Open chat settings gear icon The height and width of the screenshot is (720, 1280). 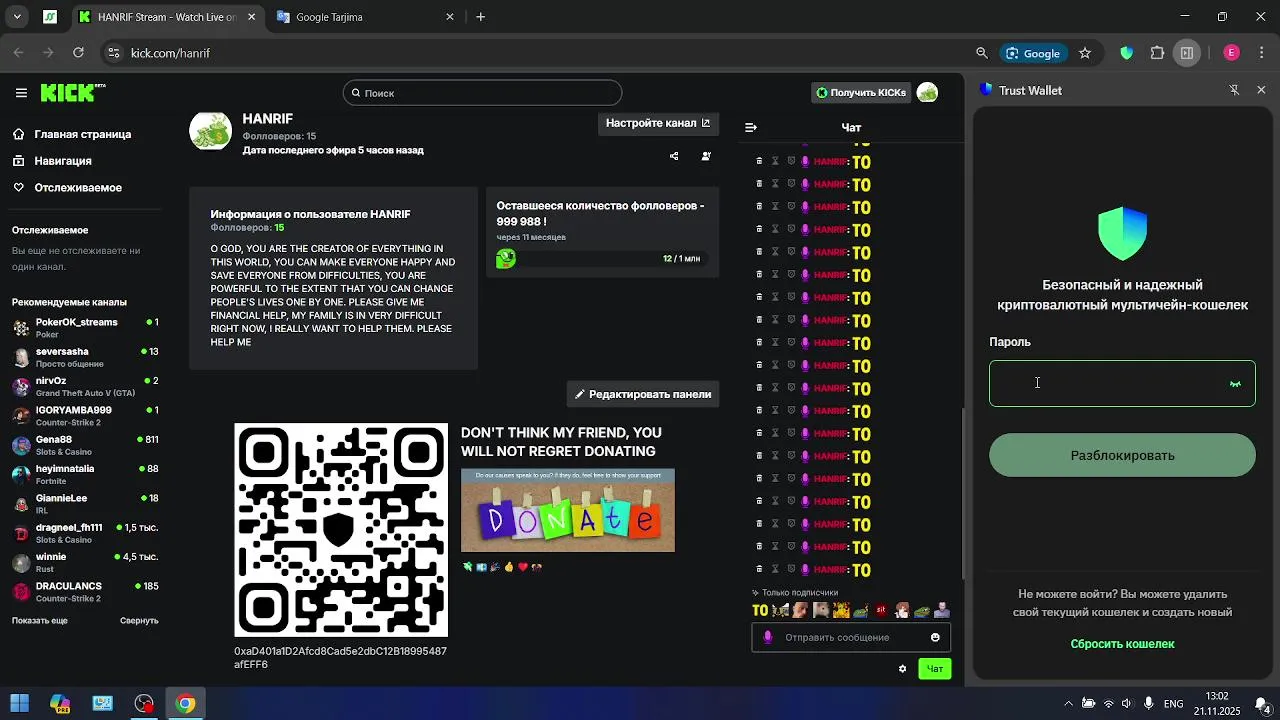(x=902, y=669)
